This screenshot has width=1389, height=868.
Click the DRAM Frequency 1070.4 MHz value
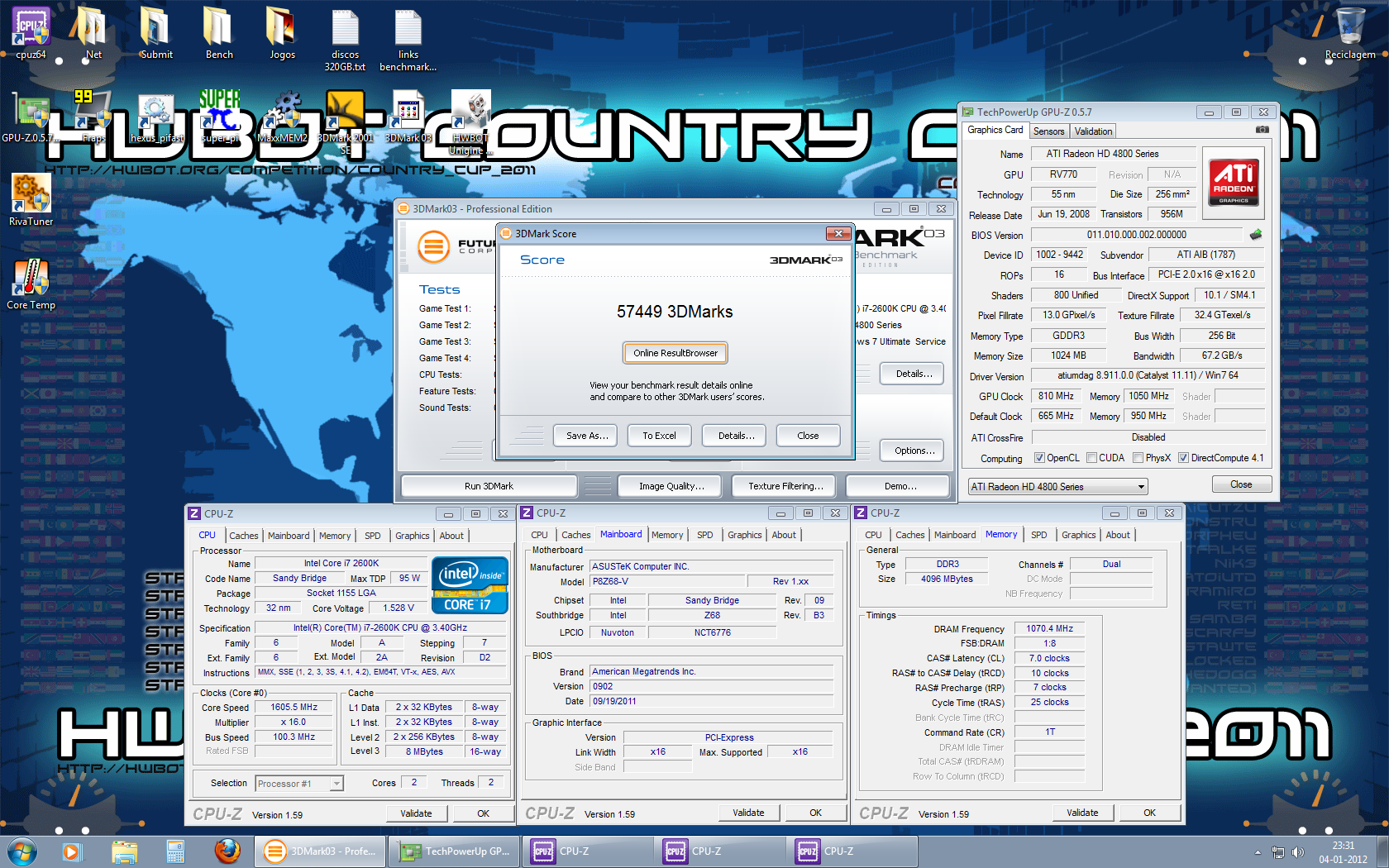(1049, 628)
